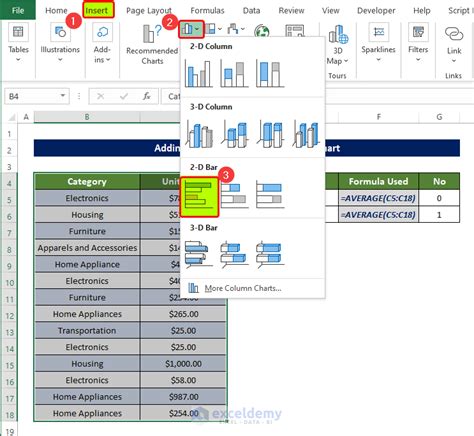Switch to the Page Layout tab
Screen dimensions: 474x436
click(x=149, y=11)
